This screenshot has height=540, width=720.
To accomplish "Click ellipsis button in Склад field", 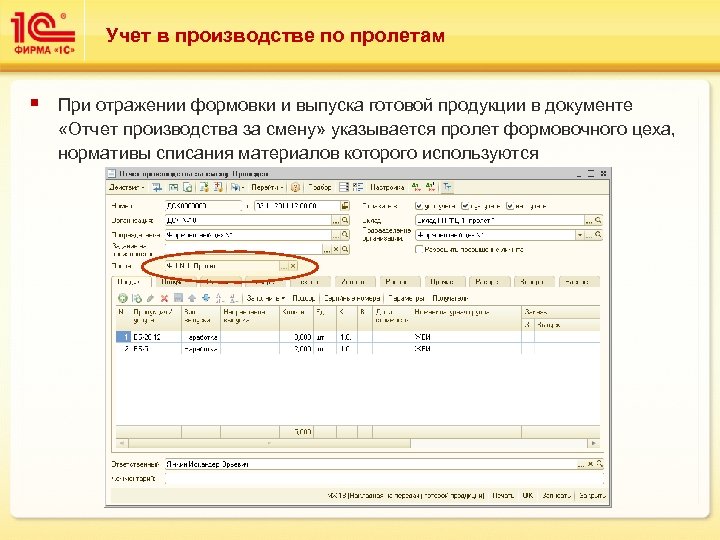I will point(589,220).
